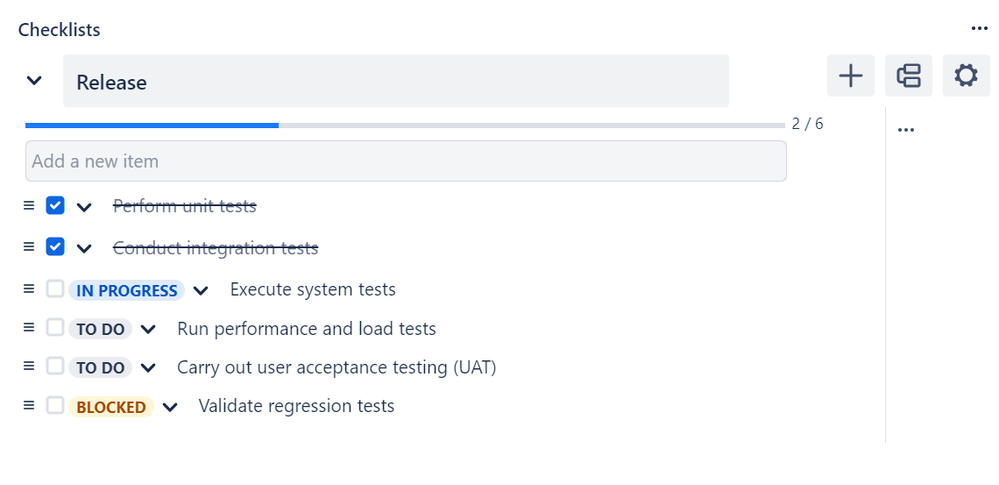Focus the Add a new item field
Viewport: 999px width, 485px height.
tap(405, 161)
